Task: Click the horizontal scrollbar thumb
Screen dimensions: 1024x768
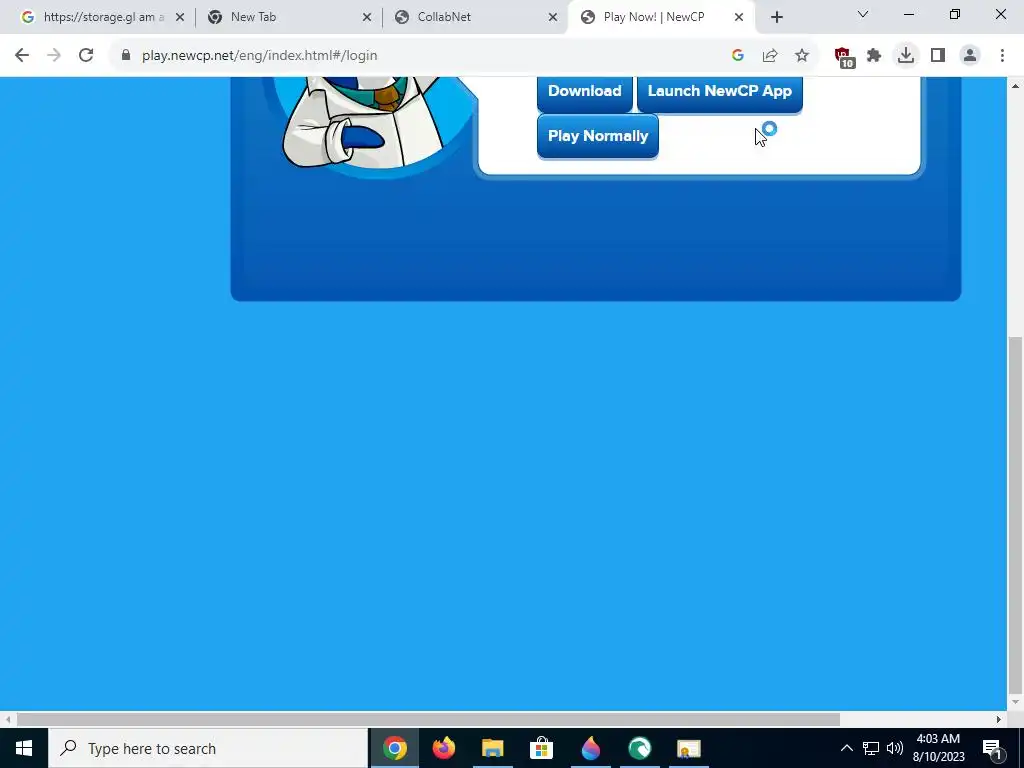Action: [x=428, y=719]
